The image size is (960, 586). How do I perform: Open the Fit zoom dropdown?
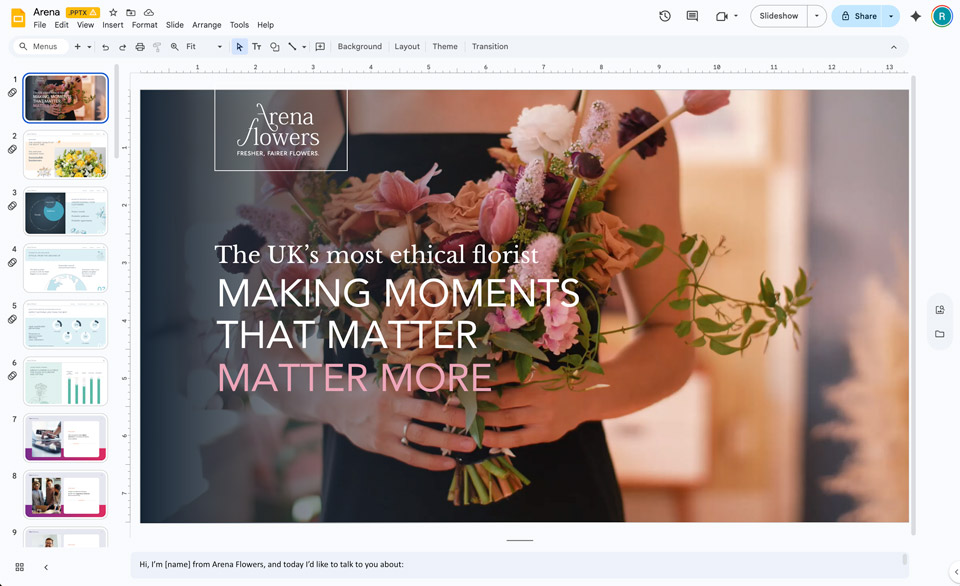point(219,46)
